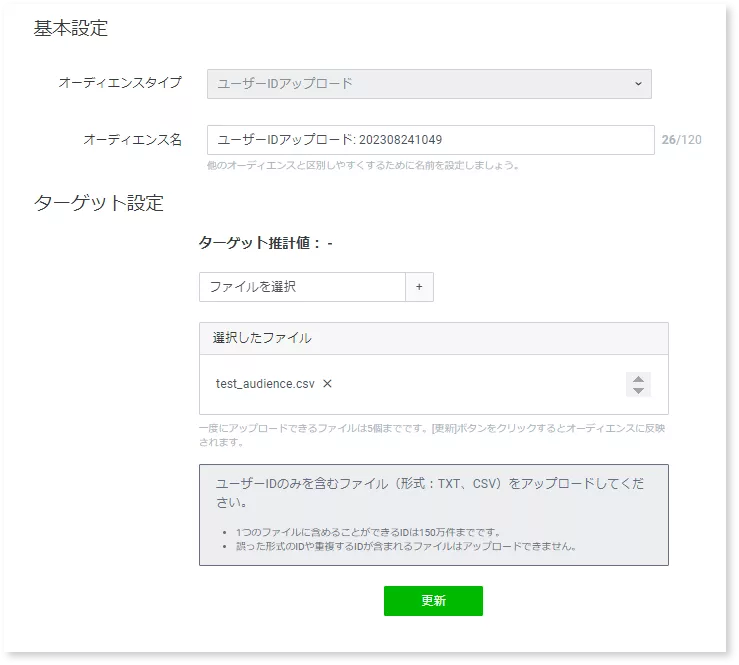Select the test_audience.csv file name

[265, 384]
